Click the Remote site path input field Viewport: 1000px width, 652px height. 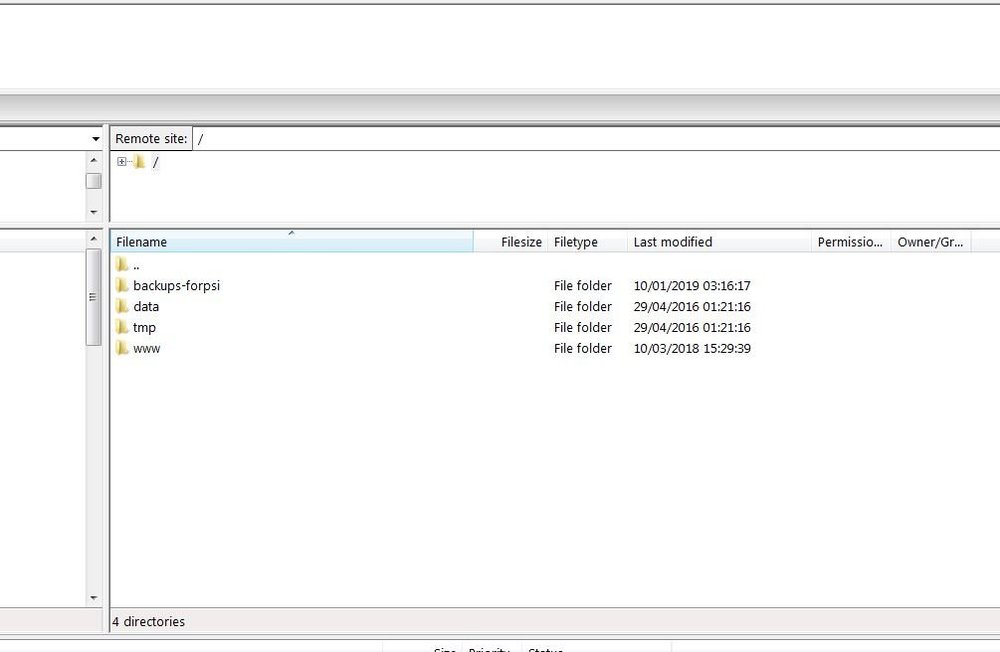[596, 138]
